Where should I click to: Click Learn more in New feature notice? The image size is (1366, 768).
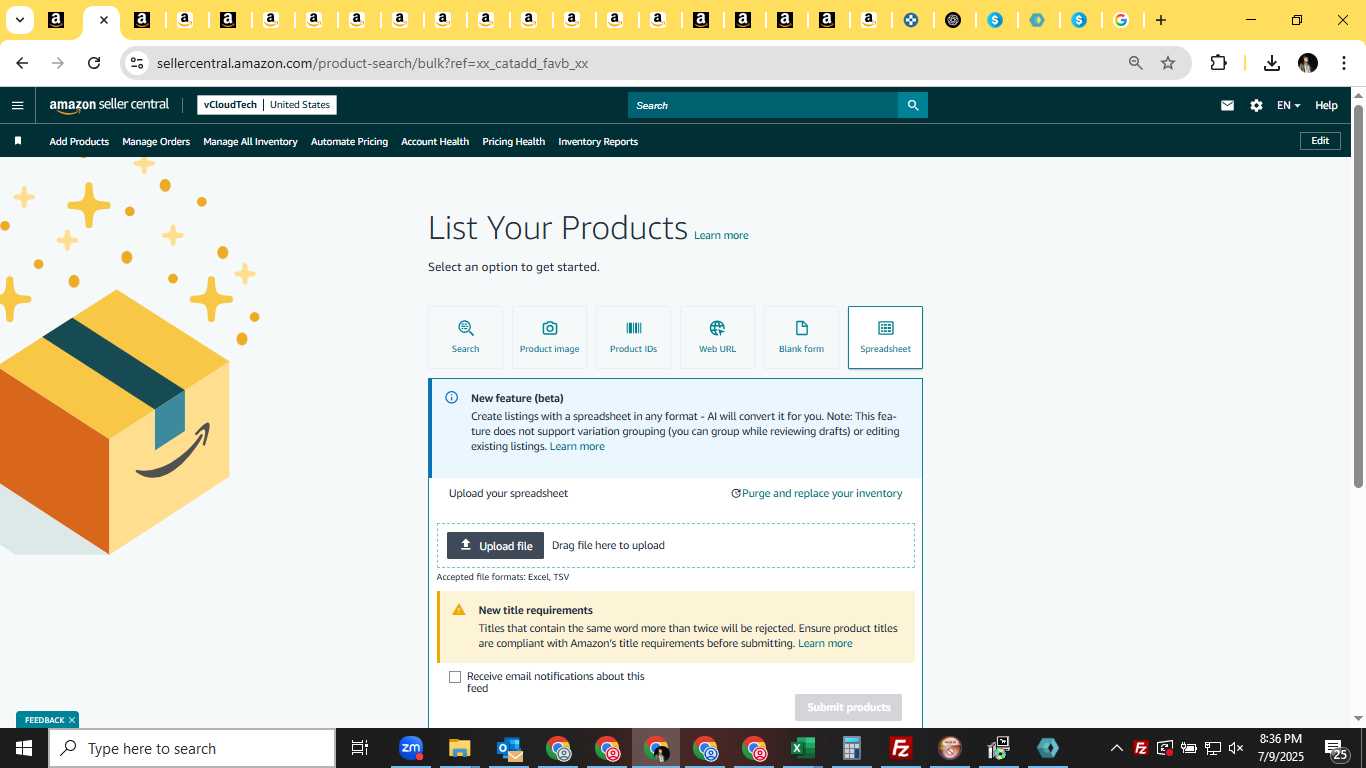click(x=577, y=446)
